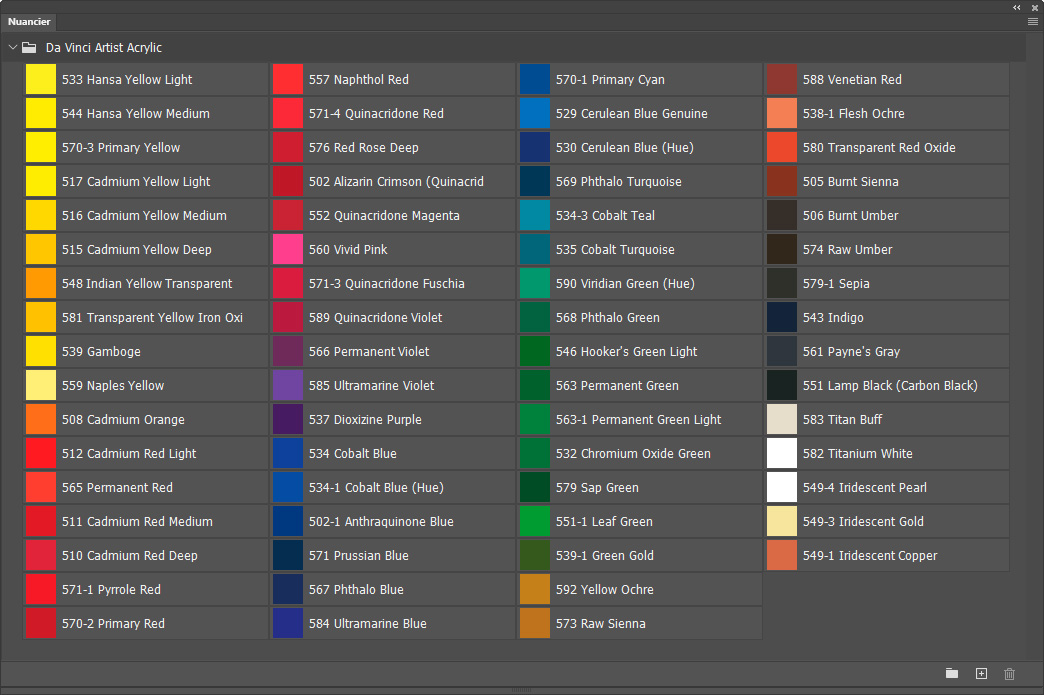This screenshot has height=695, width=1044.
Task: Select the 560 Vivid Pink swatch
Action: [x=393, y=250]
